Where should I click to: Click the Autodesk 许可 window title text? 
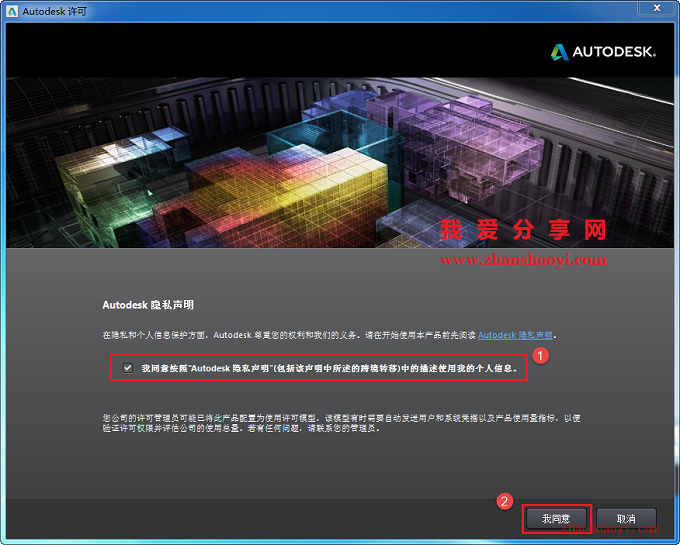[x=55, y=11]
